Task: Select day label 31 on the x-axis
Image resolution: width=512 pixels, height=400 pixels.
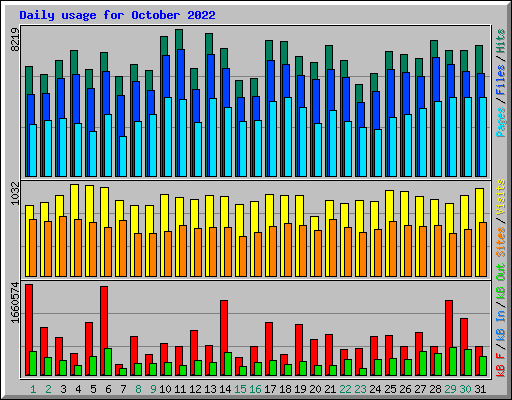Action: [480, 389]
